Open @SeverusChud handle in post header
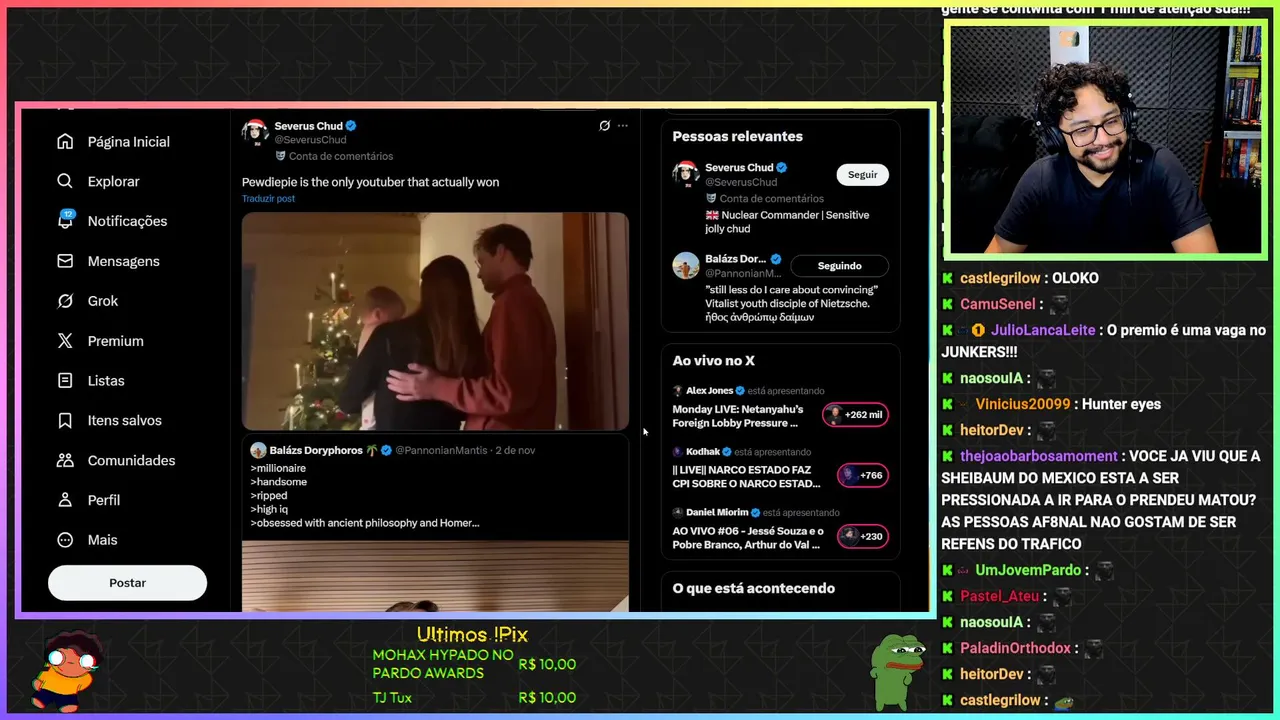The image size is (1280, 720). 310,140
